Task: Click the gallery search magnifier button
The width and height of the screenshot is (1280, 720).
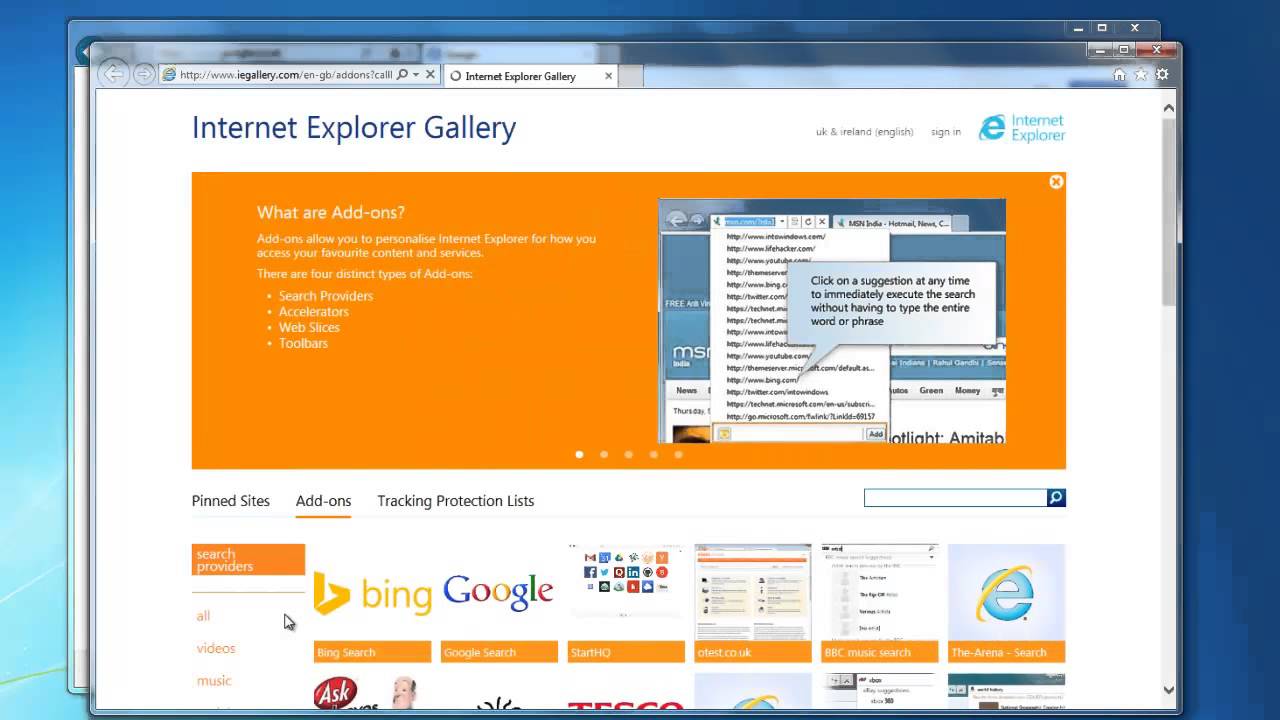Action: pyautogui.click(x=1056, y=498)
